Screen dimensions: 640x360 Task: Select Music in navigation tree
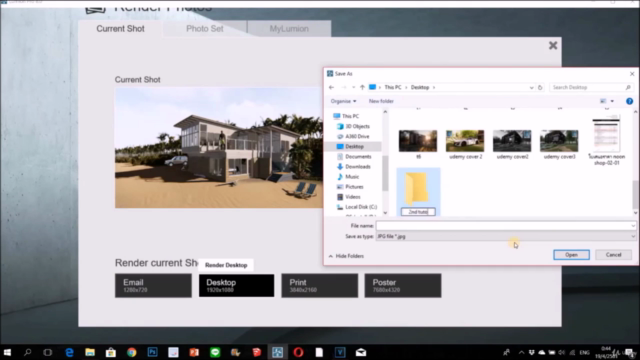(x=352, y=177)
